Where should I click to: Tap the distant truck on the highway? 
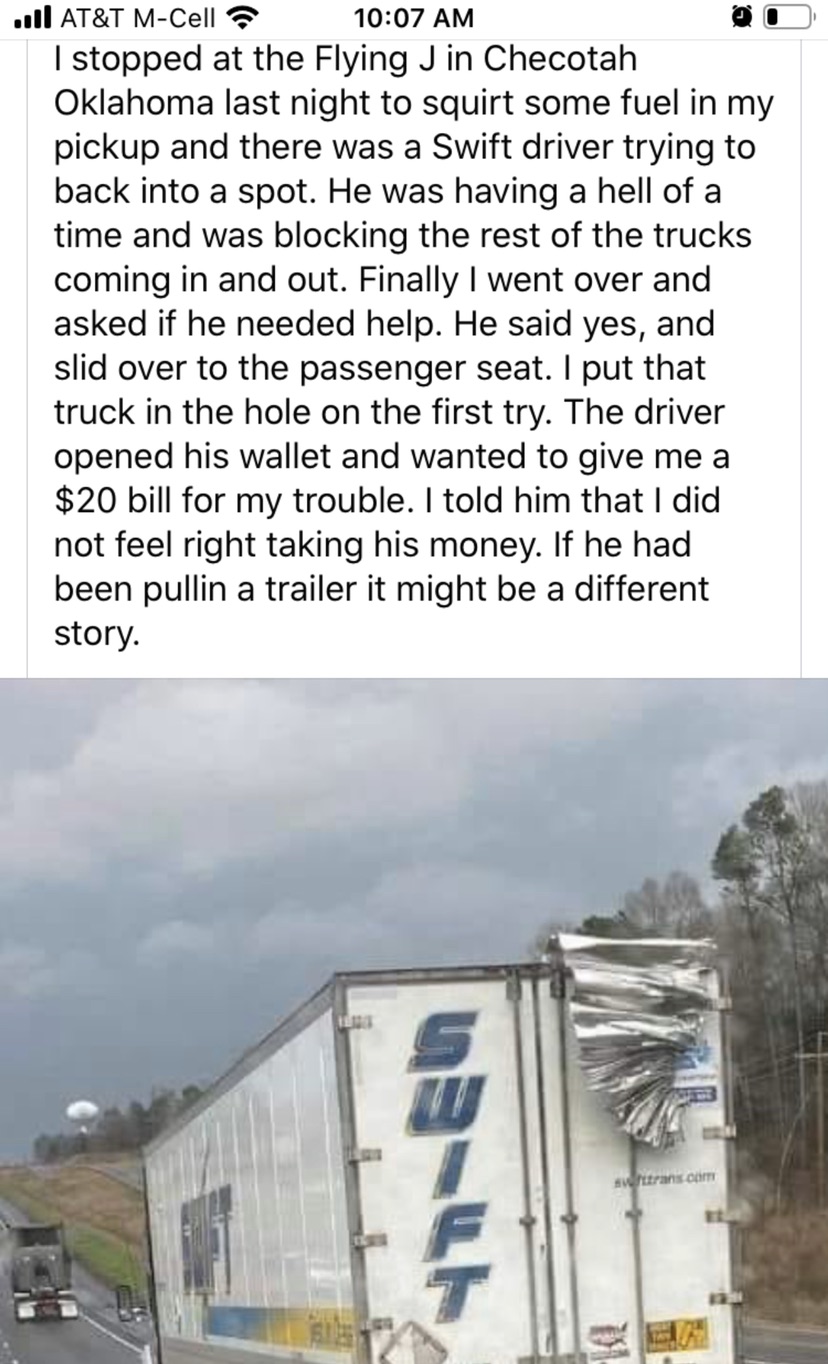tap(43, 1270)
